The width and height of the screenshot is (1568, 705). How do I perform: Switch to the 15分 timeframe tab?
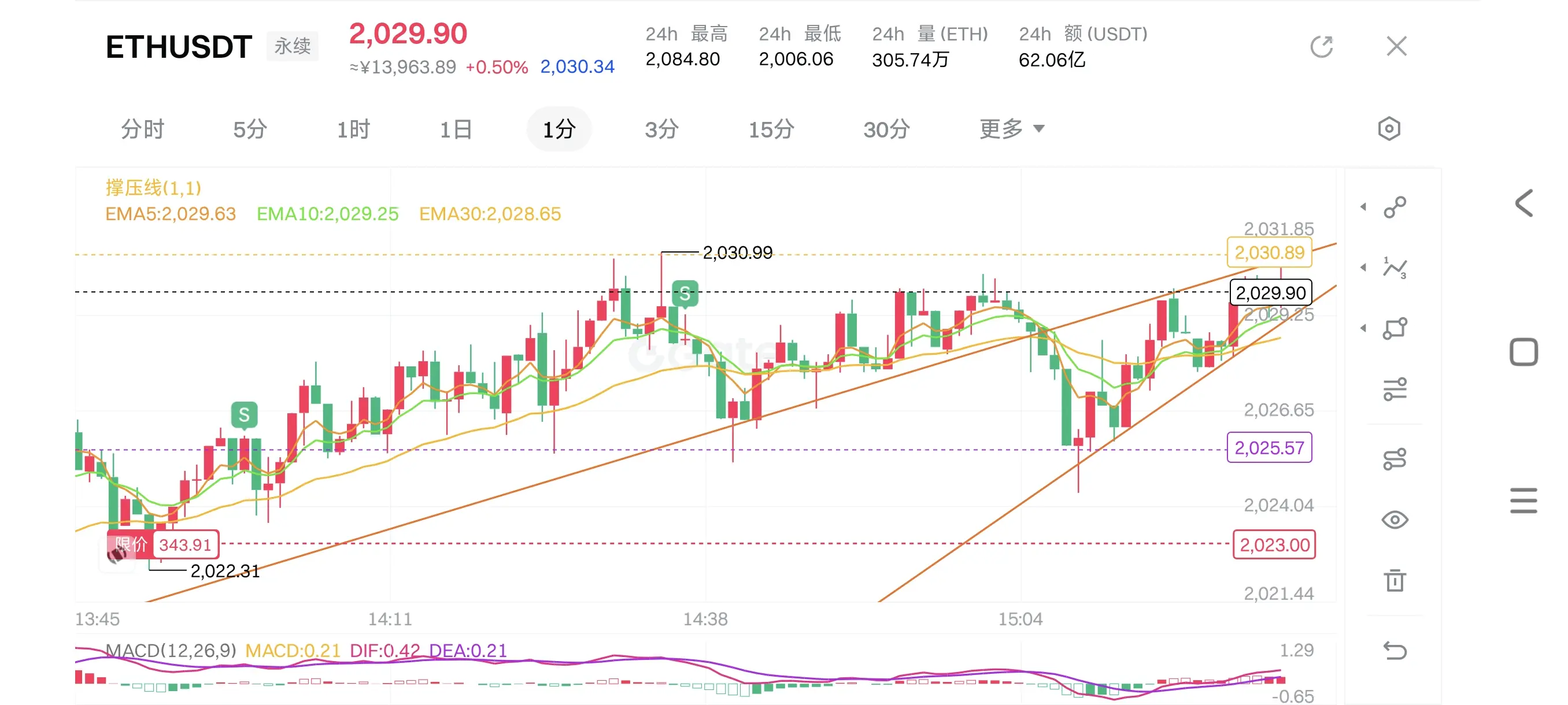pos(771,129)
